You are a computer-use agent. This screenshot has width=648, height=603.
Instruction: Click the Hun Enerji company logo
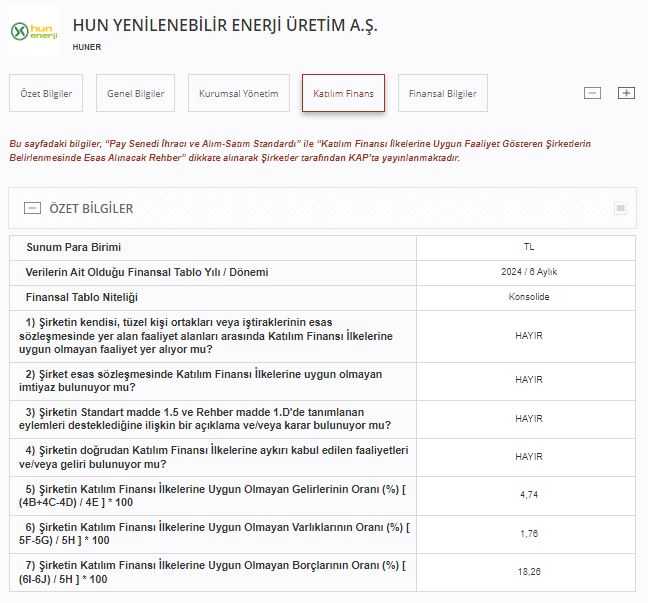(34, 31)
